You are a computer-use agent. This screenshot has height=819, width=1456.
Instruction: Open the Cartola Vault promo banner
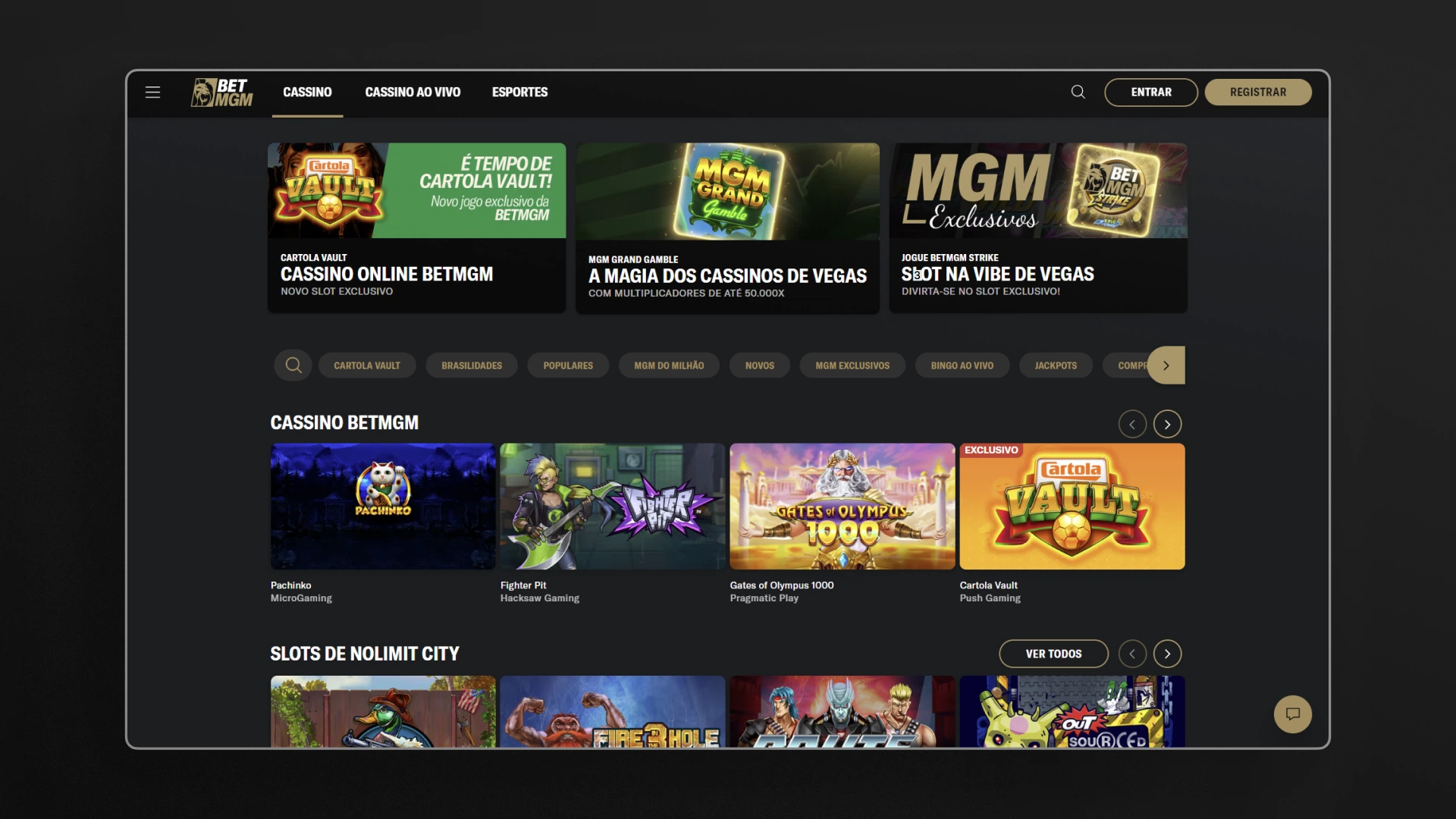tap(416, 227)
